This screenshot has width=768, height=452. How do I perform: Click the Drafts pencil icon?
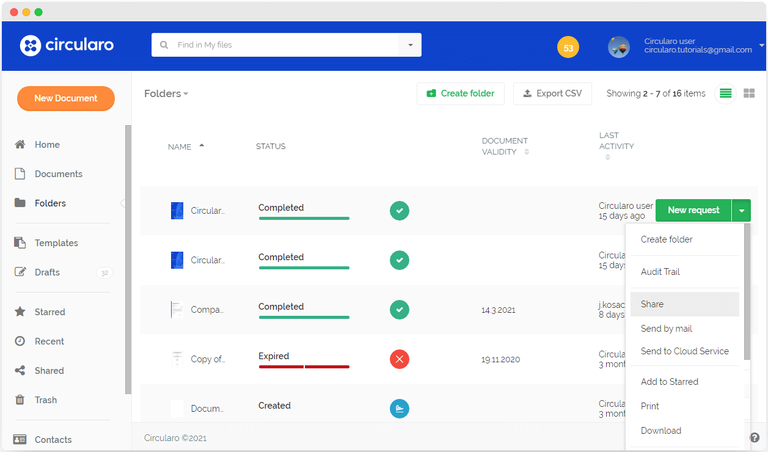[20, 272]
